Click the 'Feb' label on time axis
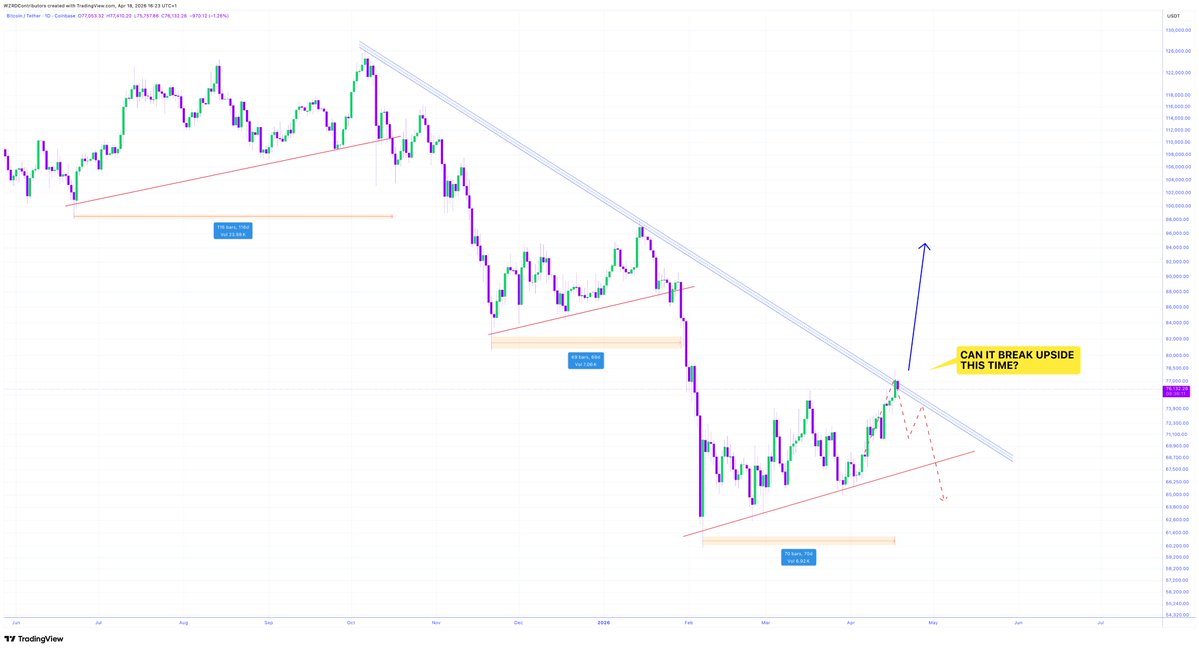Viewport: 1199px width, 650px height. pos(688,621)
